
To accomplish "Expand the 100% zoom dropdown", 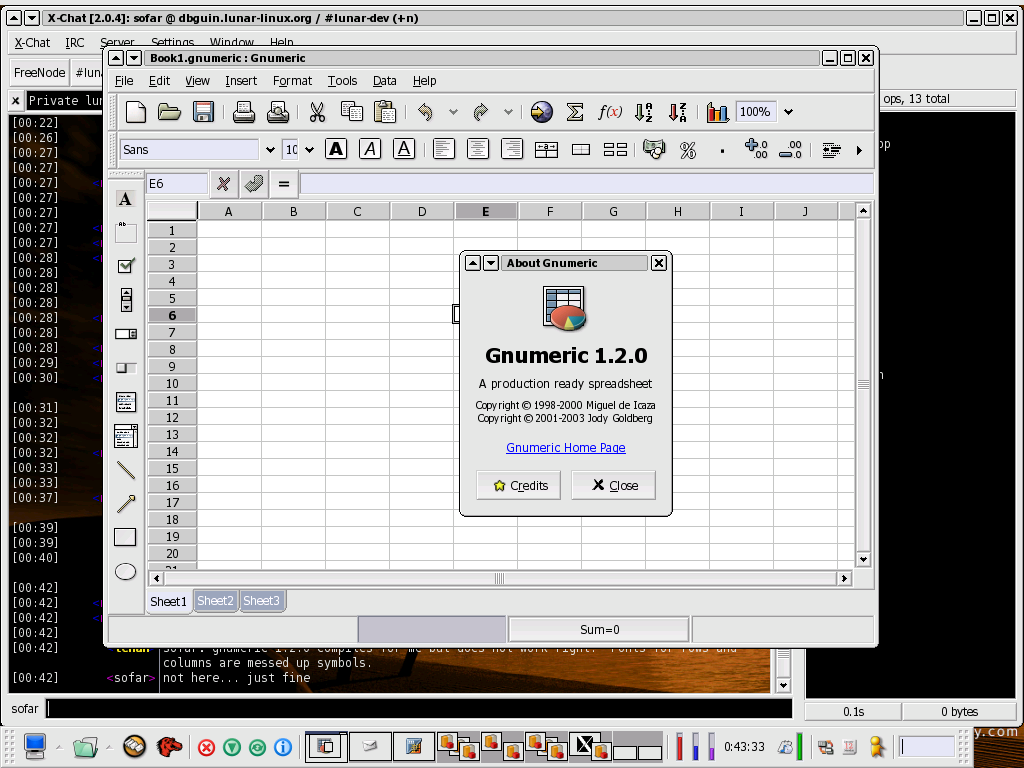I will 788,112.
